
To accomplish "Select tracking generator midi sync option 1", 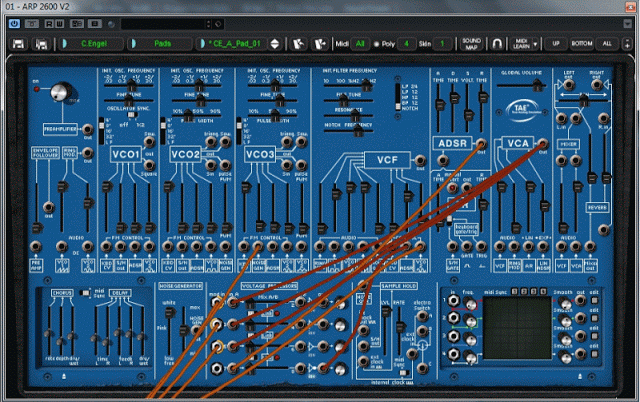I will [515, 291].
